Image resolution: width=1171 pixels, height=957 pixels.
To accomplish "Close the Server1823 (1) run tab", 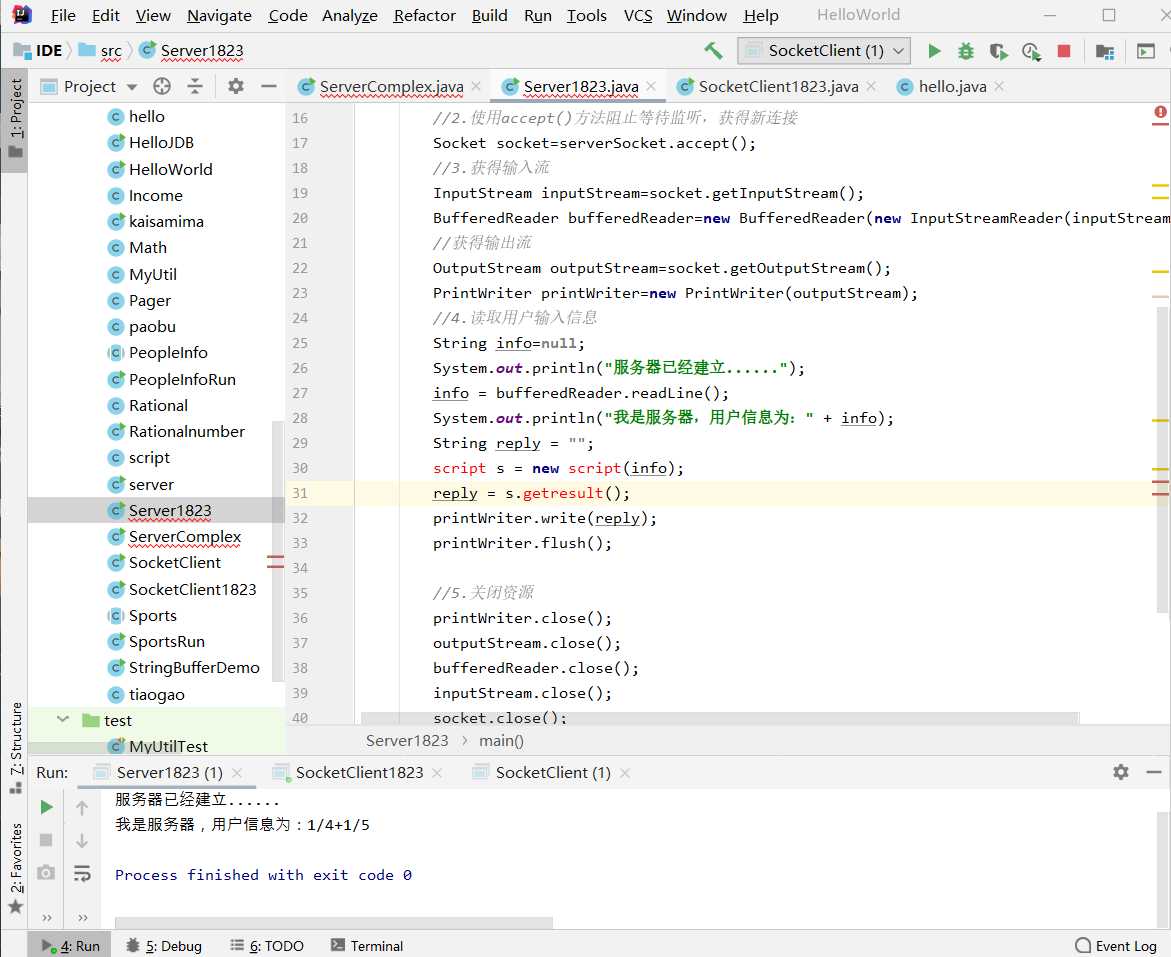I will (x=237, y=772).
